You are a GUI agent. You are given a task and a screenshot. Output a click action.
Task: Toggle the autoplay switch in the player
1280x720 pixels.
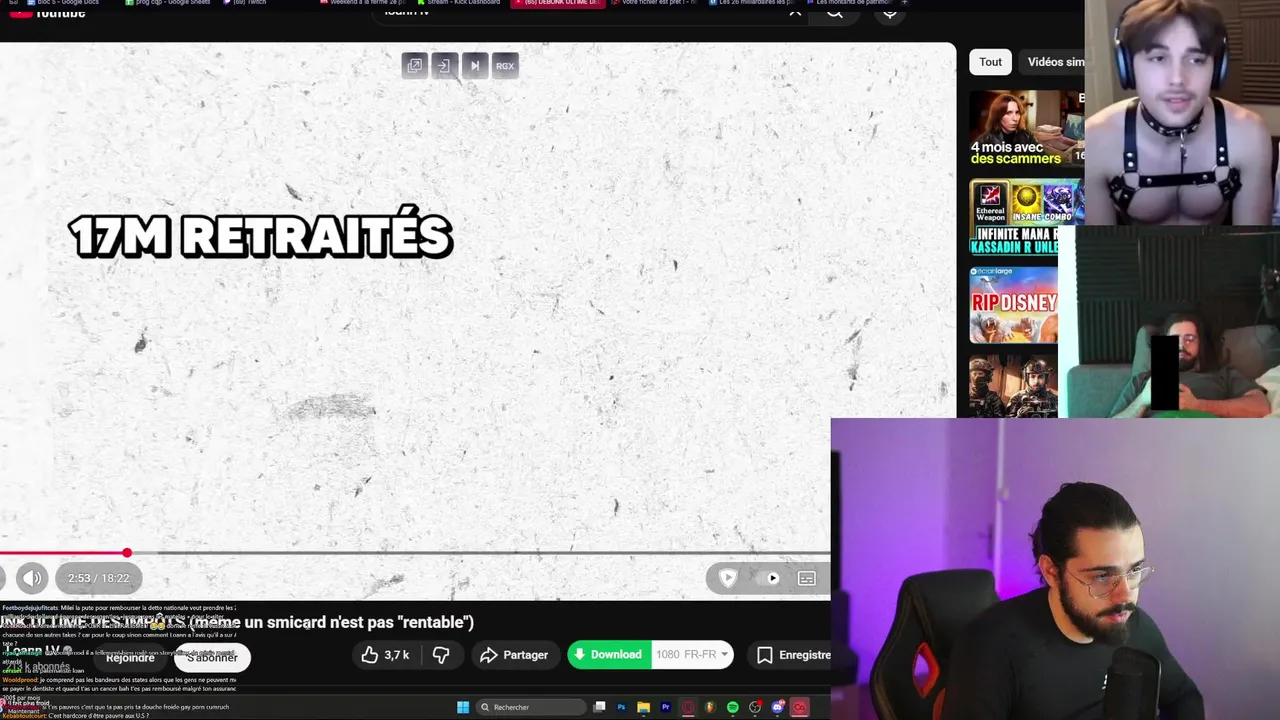click(769, 578)
